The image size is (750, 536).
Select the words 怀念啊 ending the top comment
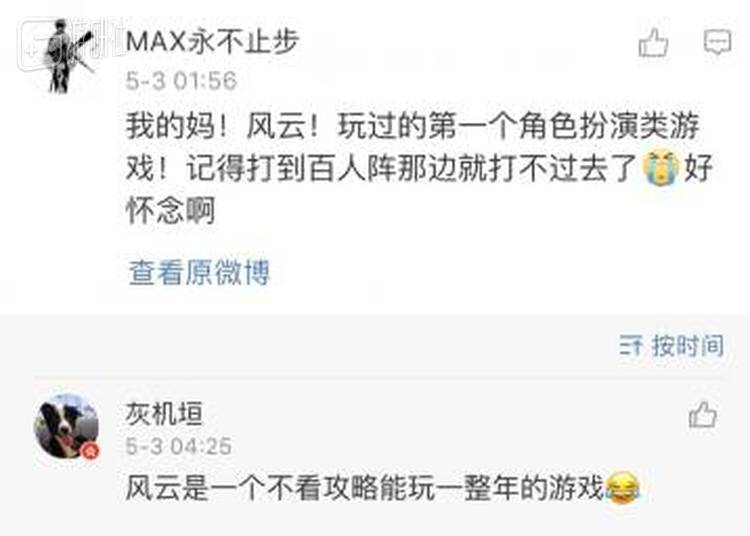[170, 210]
